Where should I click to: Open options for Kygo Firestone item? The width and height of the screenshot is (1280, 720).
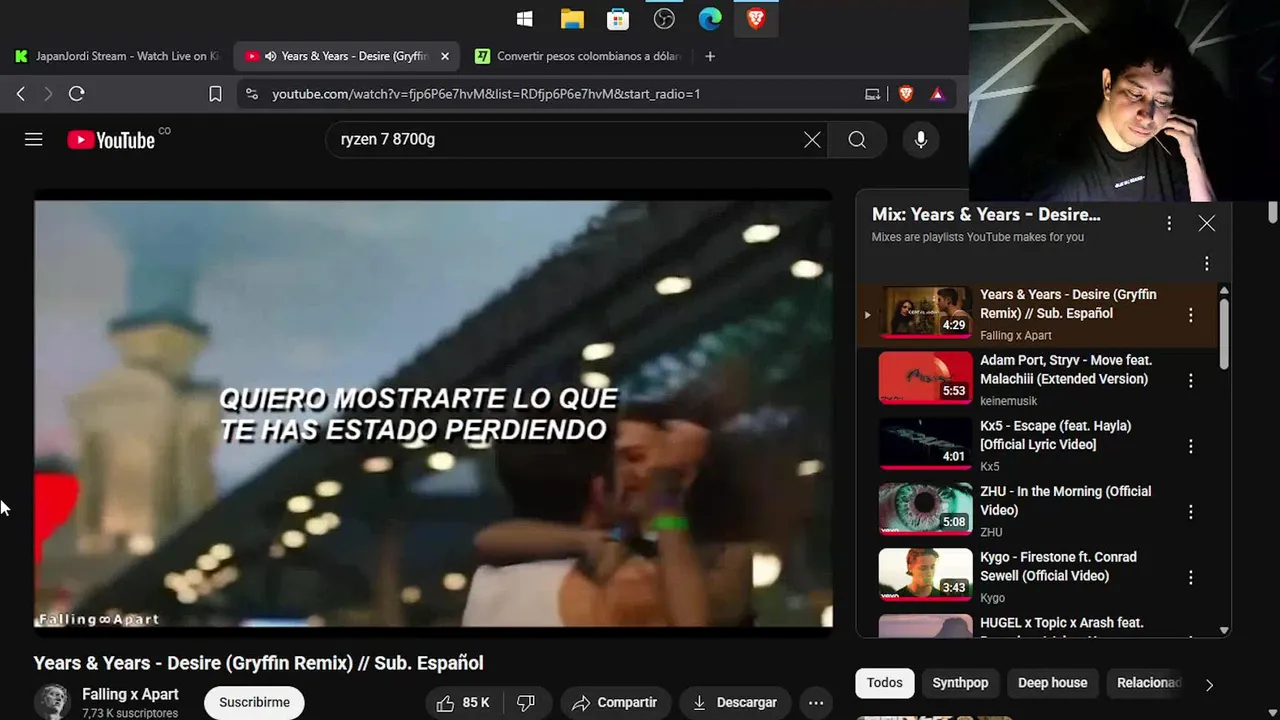pyautogui.click(x=1190, y=577)
